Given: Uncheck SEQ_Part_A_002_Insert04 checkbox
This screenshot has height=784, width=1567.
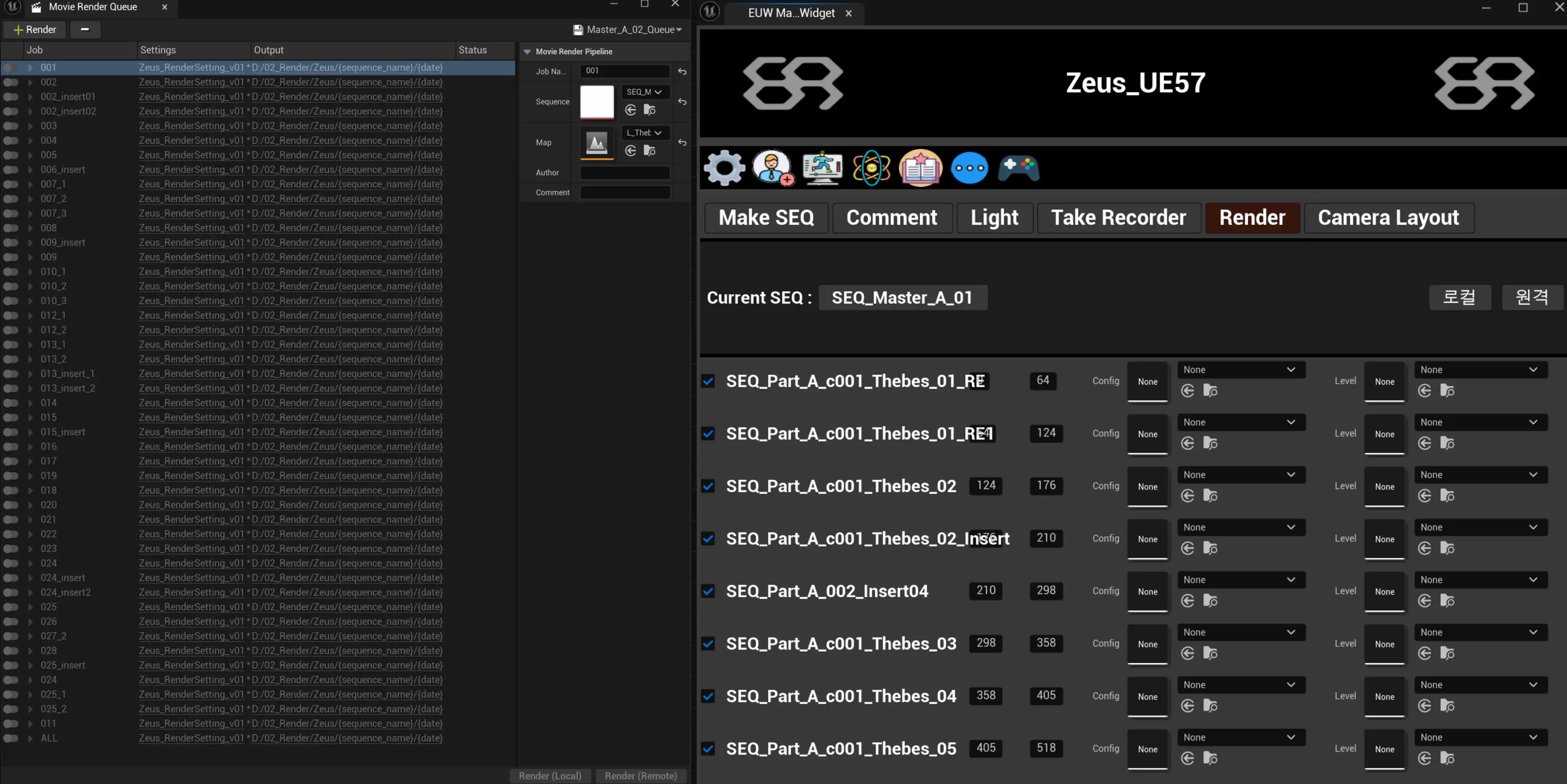Looking at the screenshot, I should pos(708,591).
